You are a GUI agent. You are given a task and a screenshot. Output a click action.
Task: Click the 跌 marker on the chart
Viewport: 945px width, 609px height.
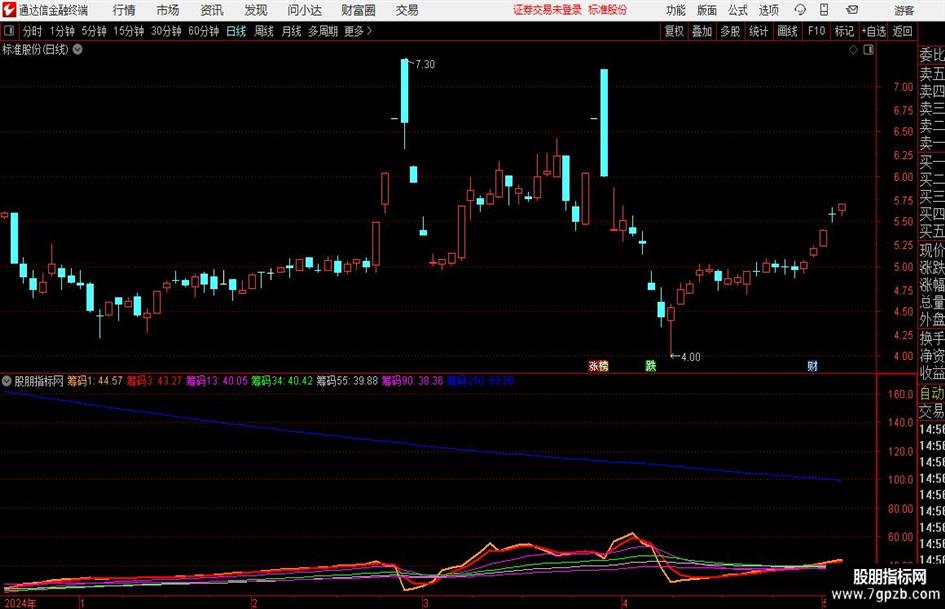pos(650,366)
